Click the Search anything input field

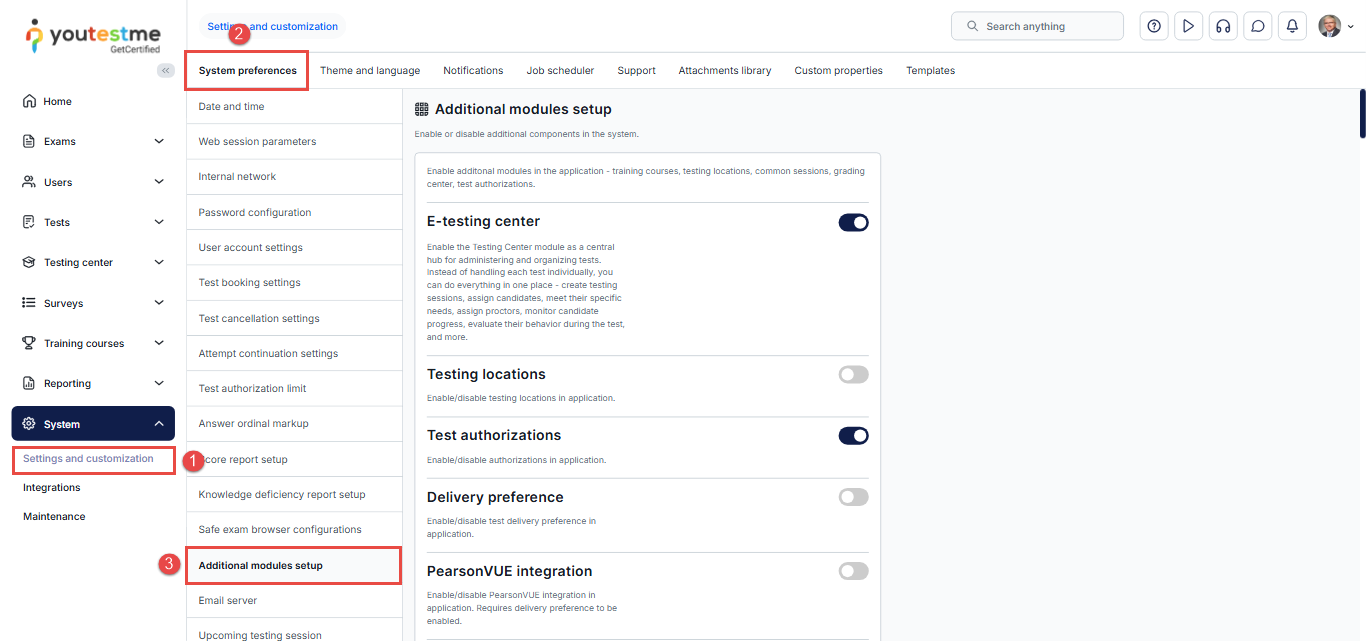tap(1037, 26)
